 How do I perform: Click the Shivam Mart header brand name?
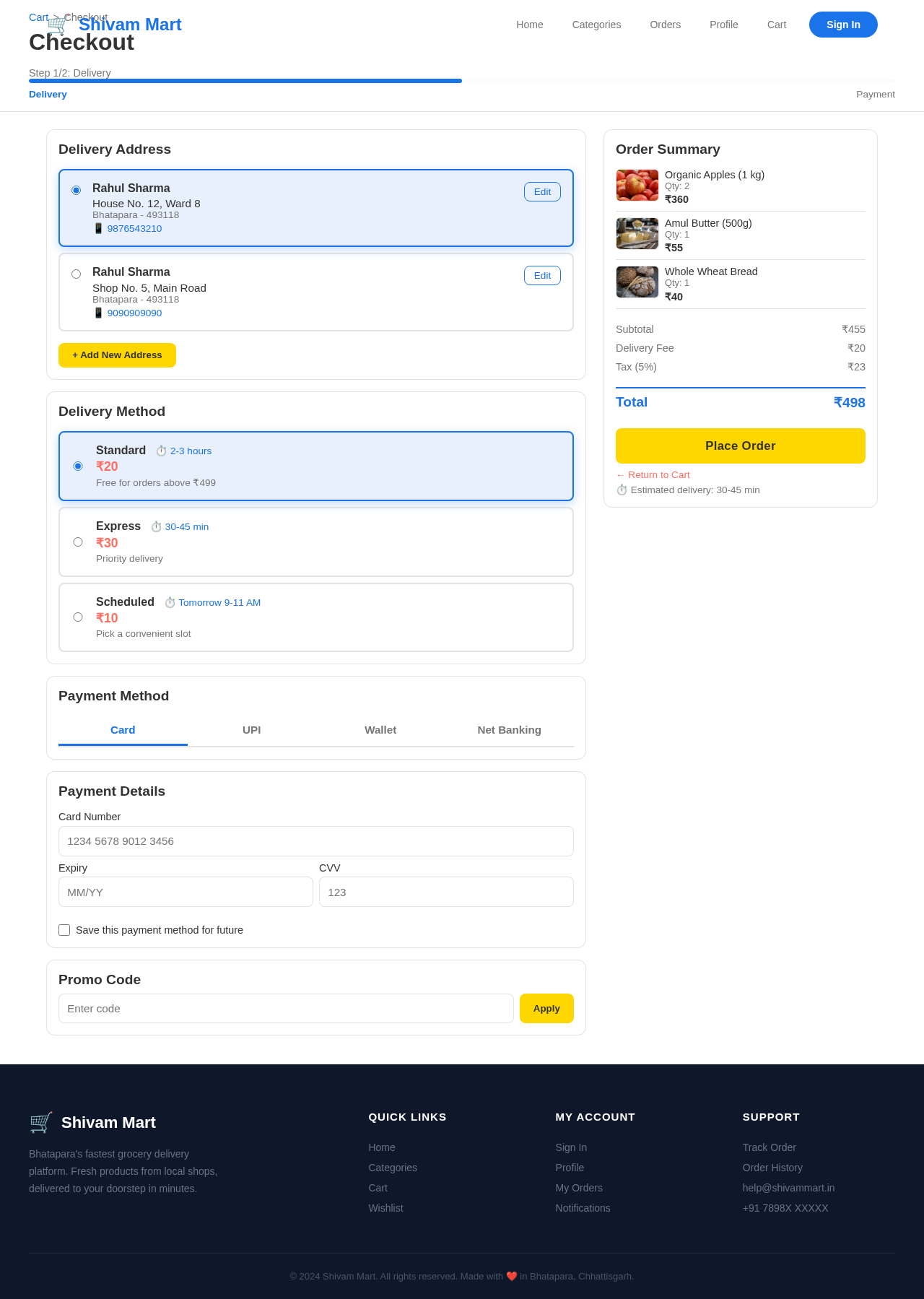pos(130,25)
